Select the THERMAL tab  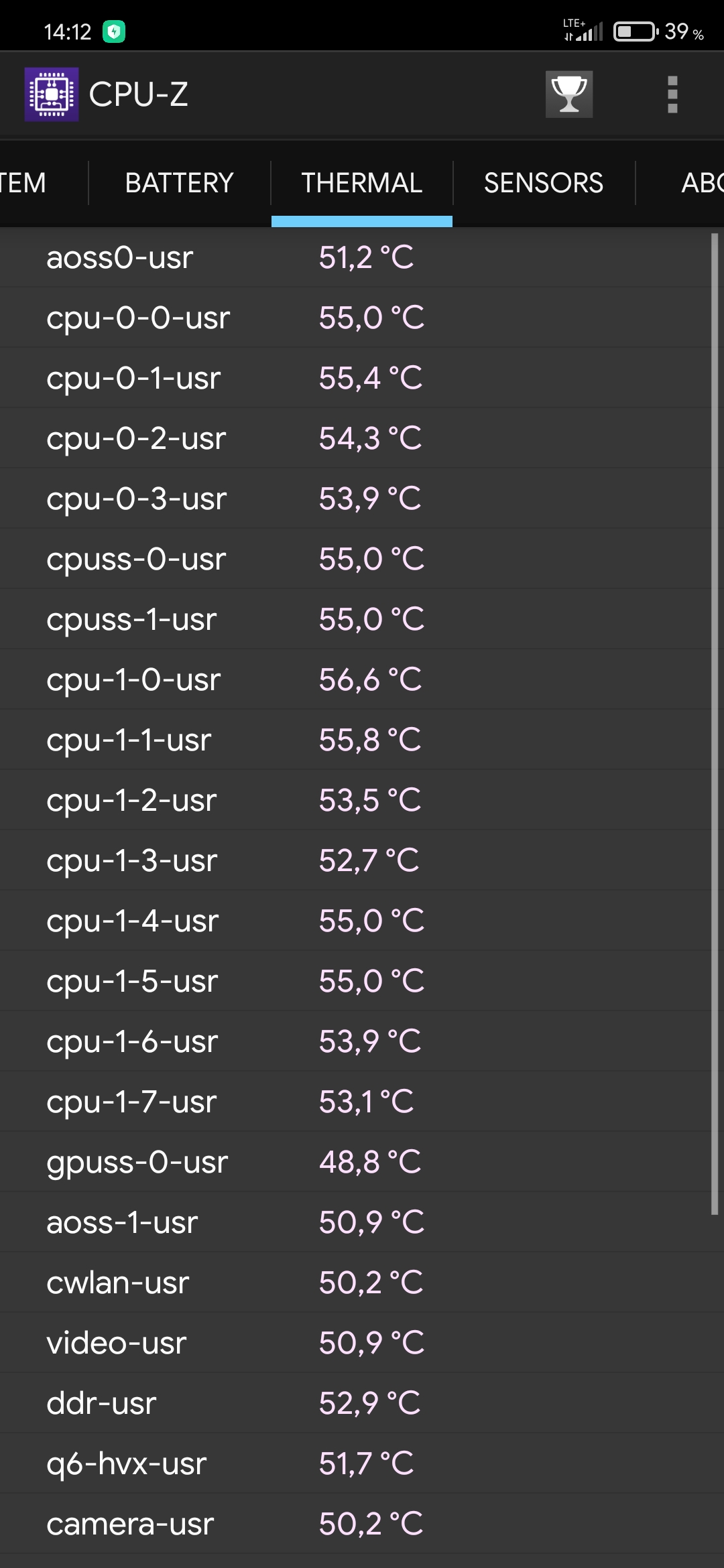362,183
